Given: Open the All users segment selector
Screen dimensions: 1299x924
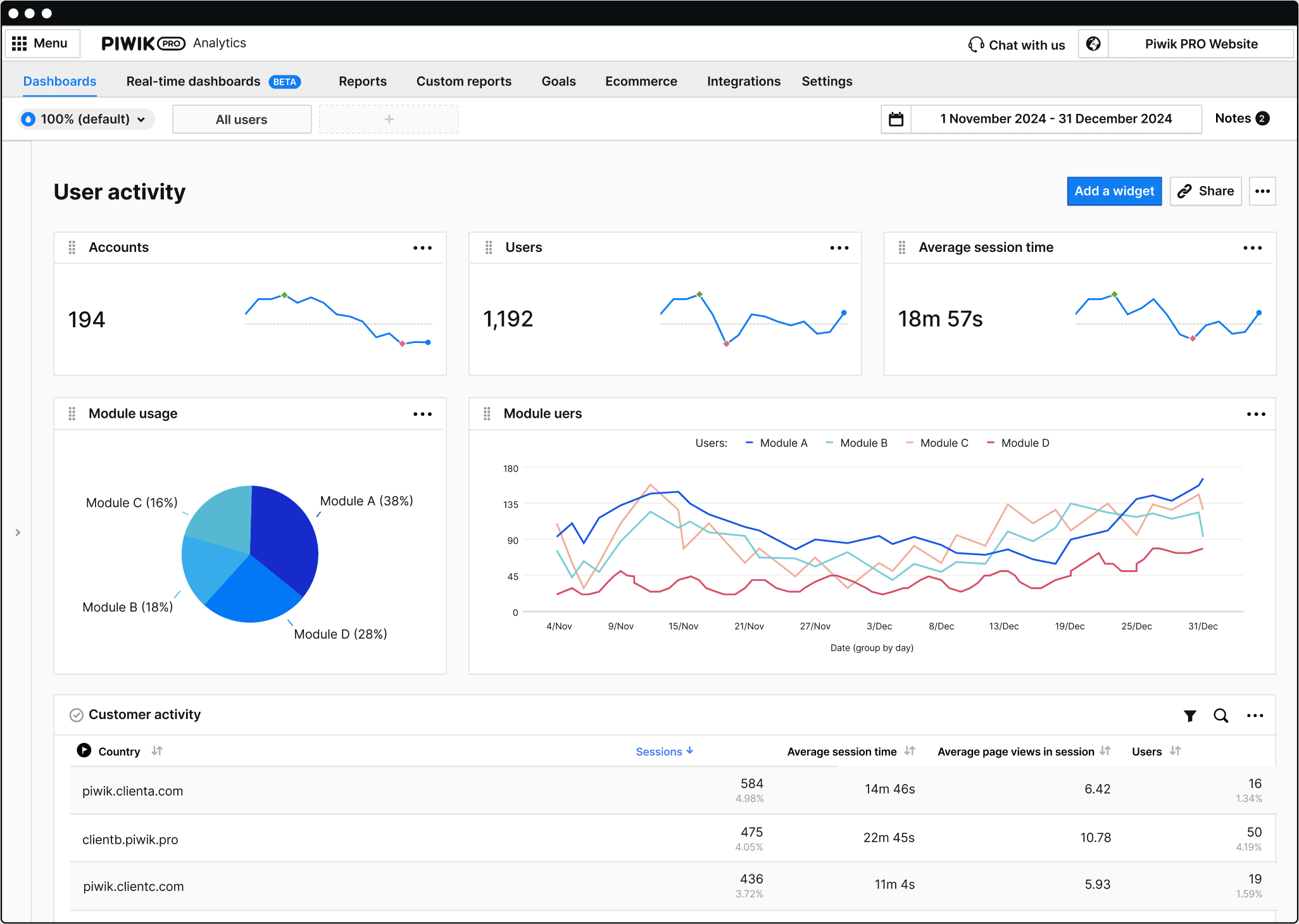Looking at the screenshot, I should [x=241, y=118].
